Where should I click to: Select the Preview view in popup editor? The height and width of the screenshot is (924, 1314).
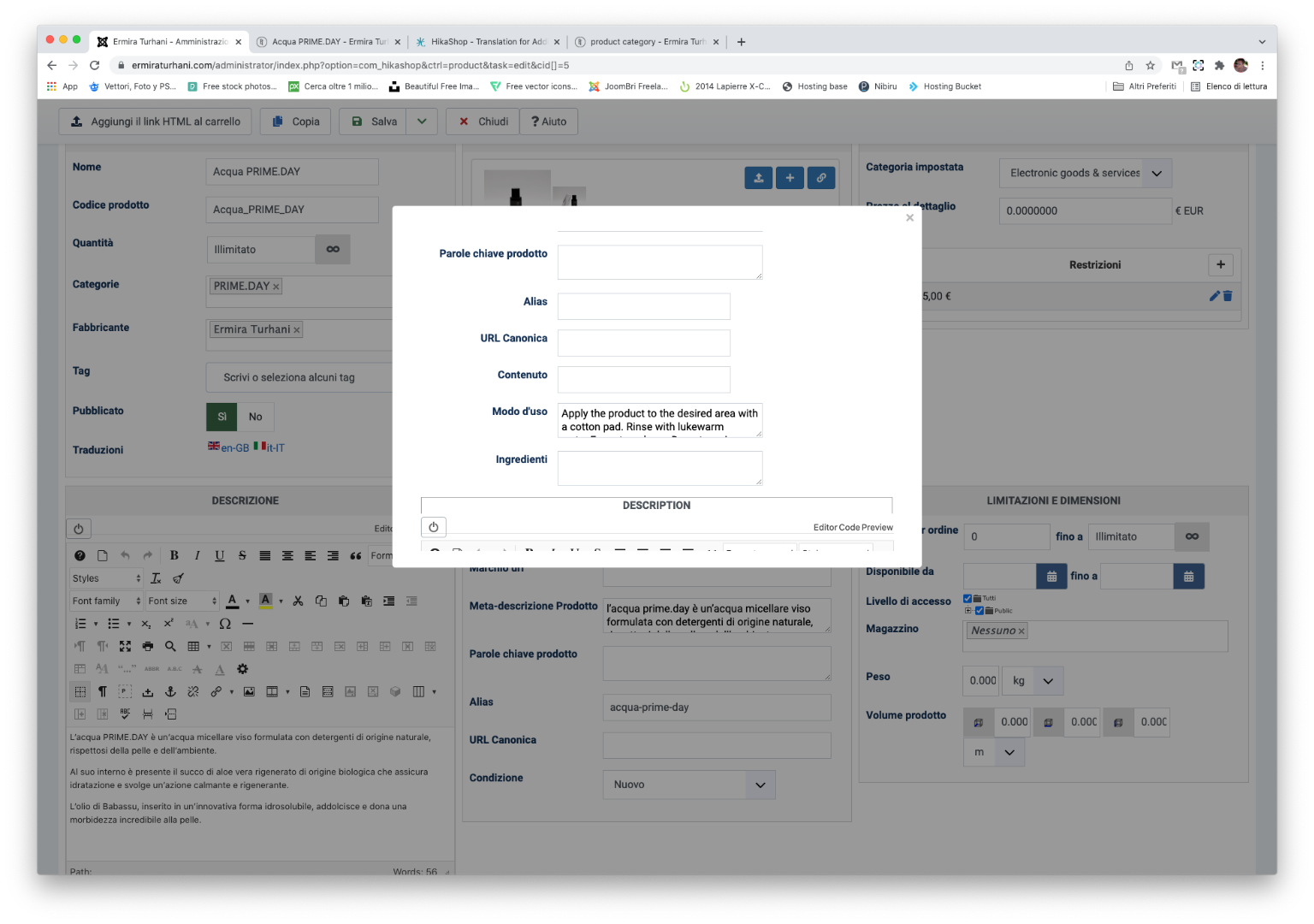(878, 528)
